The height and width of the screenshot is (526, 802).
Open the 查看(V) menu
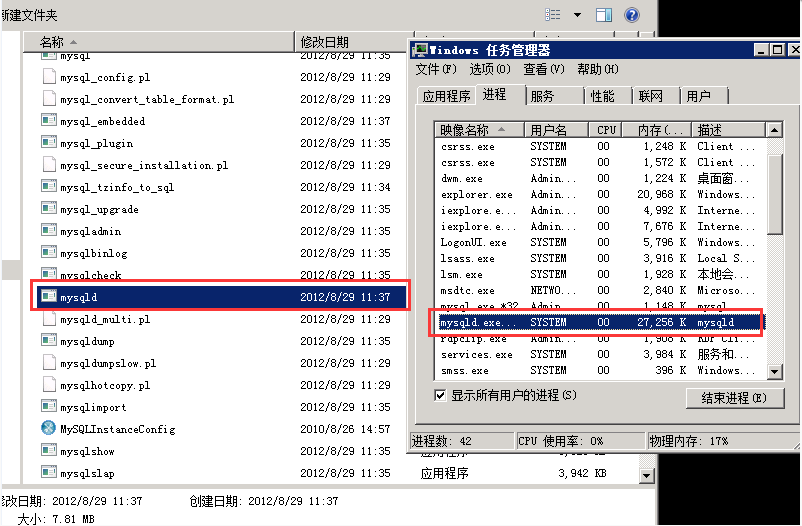[x=544, y=69]
